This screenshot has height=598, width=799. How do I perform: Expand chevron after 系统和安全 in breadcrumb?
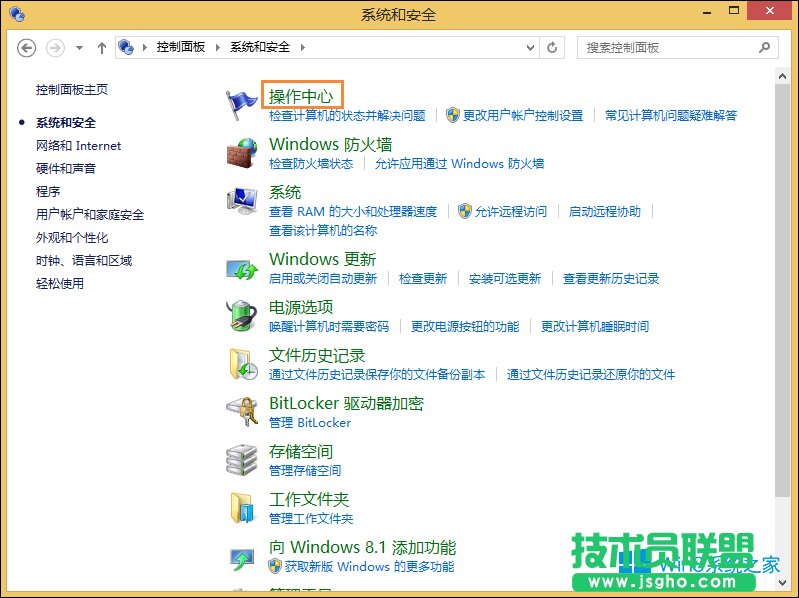303,47
